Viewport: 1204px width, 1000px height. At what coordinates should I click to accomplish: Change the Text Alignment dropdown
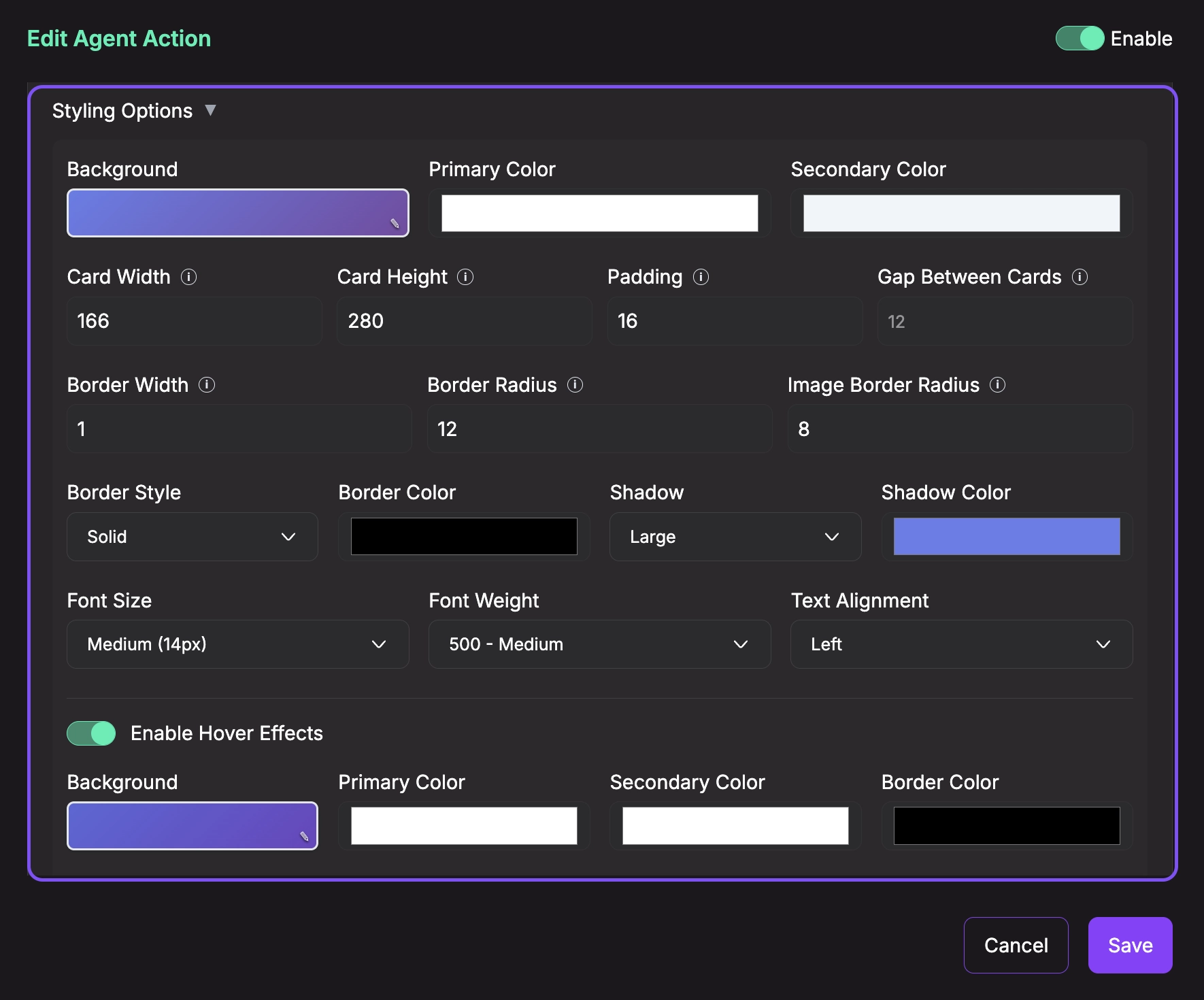coord(961,644)
